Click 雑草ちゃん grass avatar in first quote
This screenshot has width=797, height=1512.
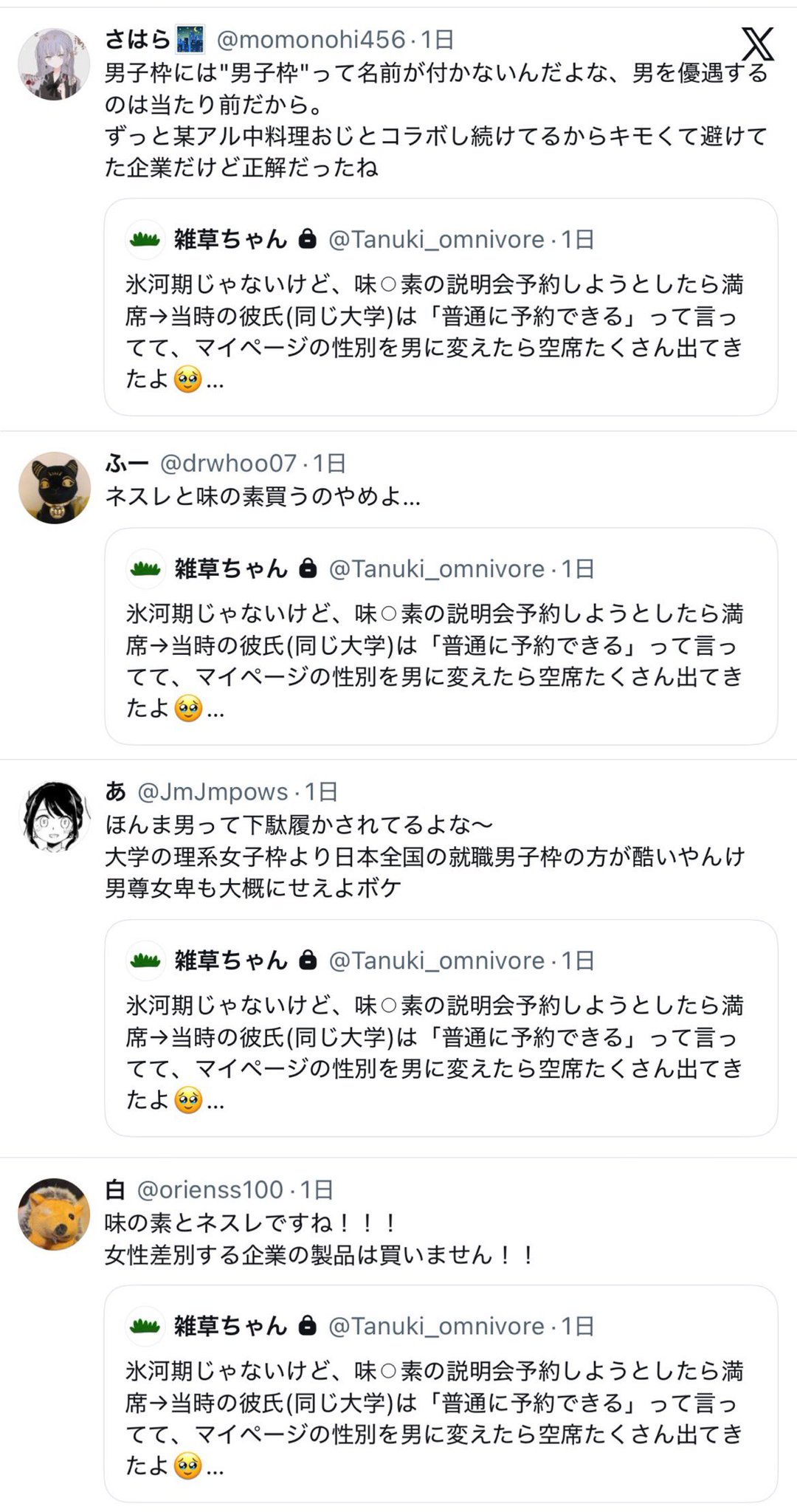tap(145, 239)
